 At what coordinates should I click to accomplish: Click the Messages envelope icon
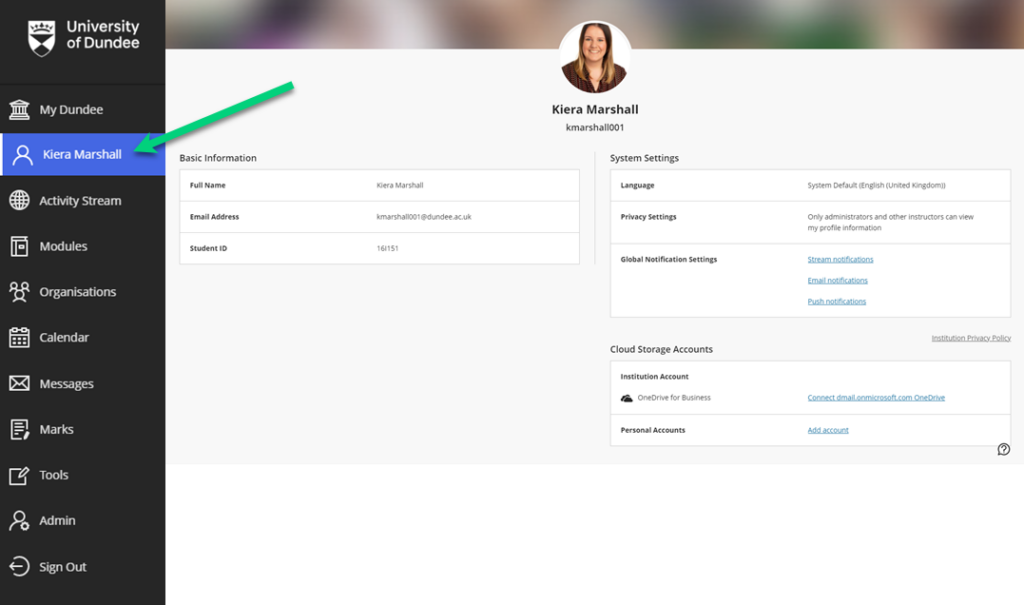(20, 384)
